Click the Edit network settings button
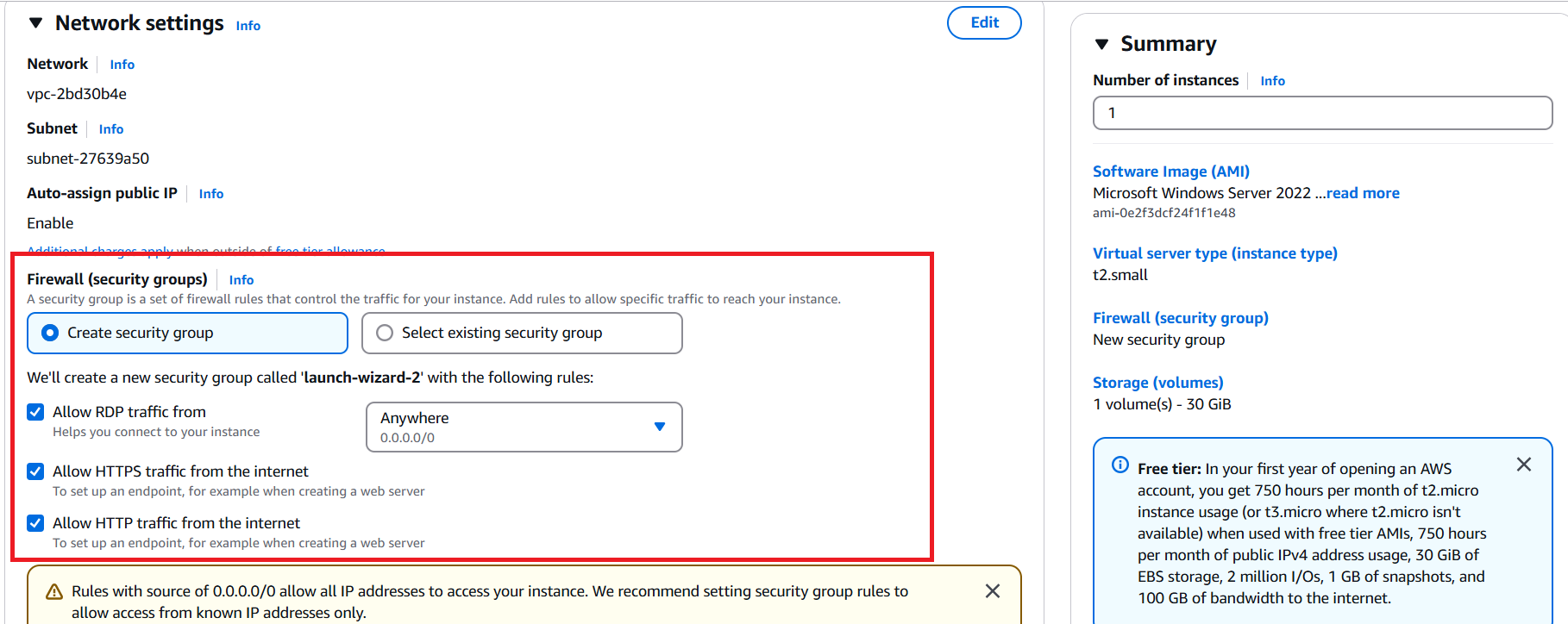This screenshot has height=624, width=1568. point(983,23)
